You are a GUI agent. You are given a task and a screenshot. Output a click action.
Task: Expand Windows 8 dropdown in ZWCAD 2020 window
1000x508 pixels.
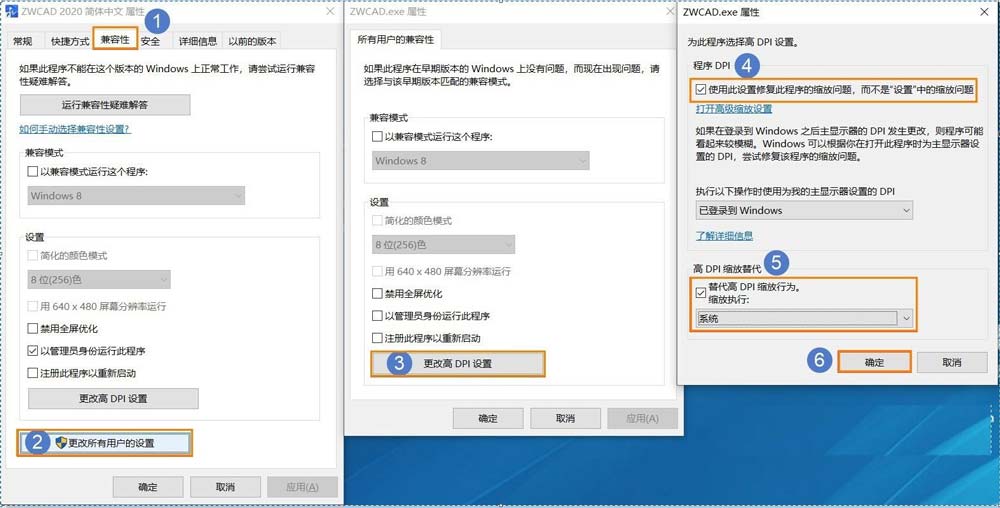[136, 196]
